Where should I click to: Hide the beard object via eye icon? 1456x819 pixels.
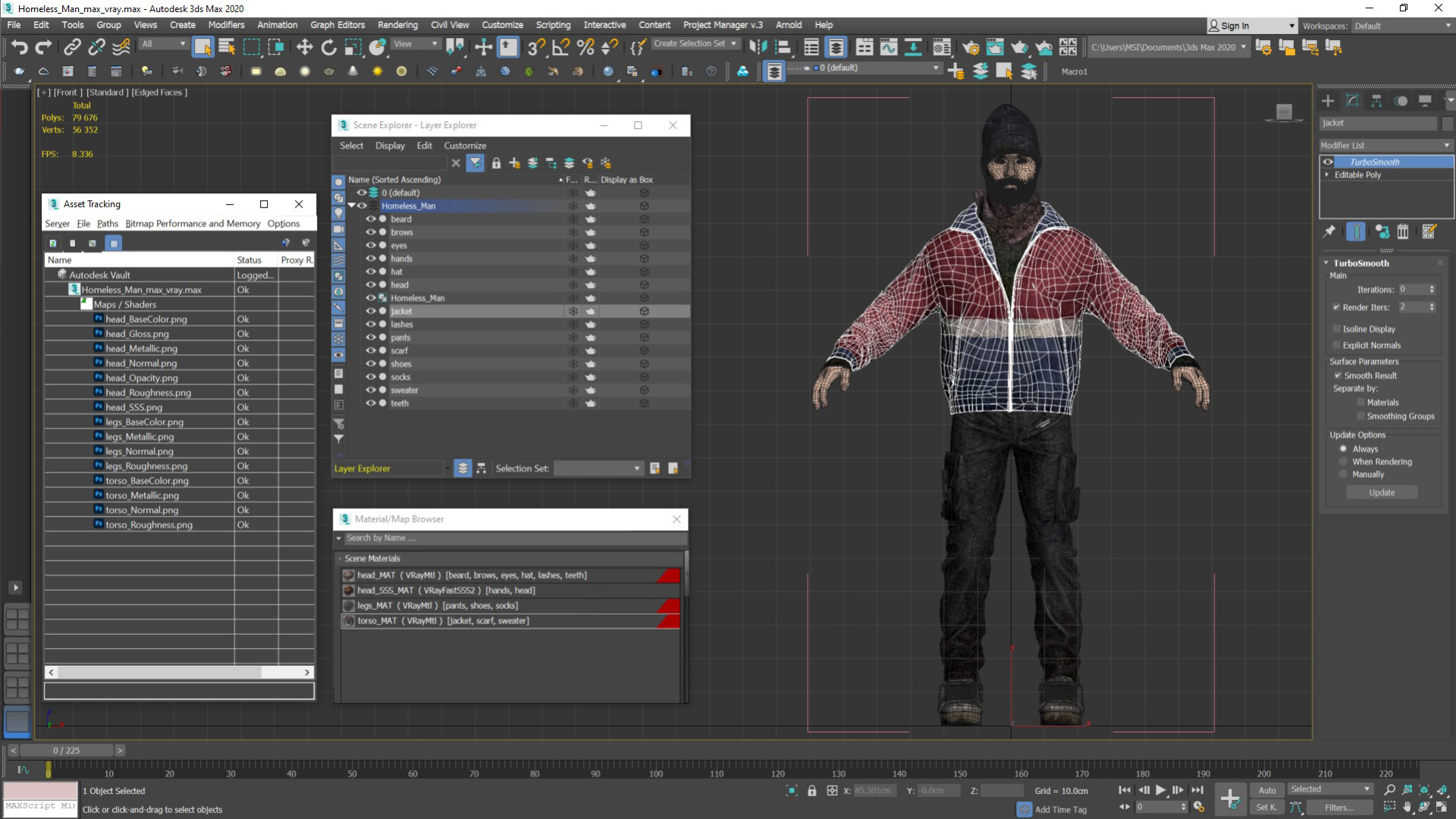pos(371,219)
